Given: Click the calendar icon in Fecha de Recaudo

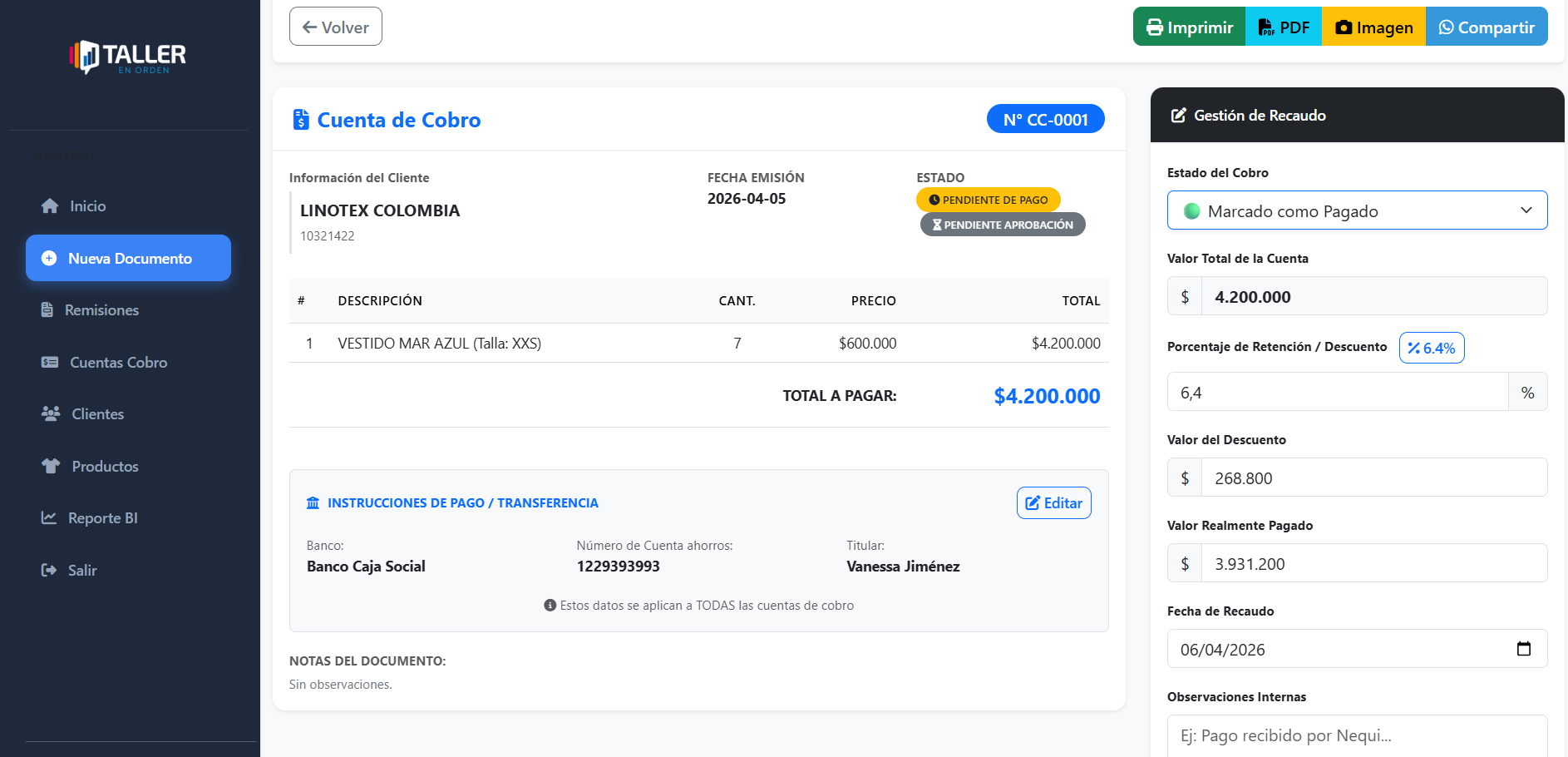Looking at the screenshot, I should pos(1523,649).
